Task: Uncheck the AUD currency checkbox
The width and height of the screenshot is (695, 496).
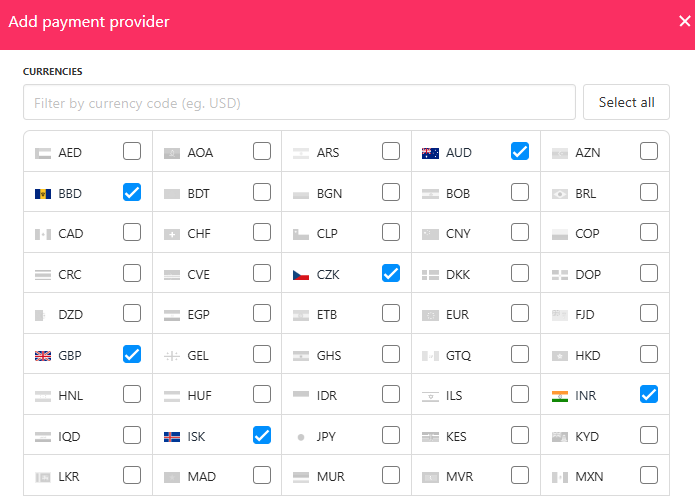Action: click(520, 152)
